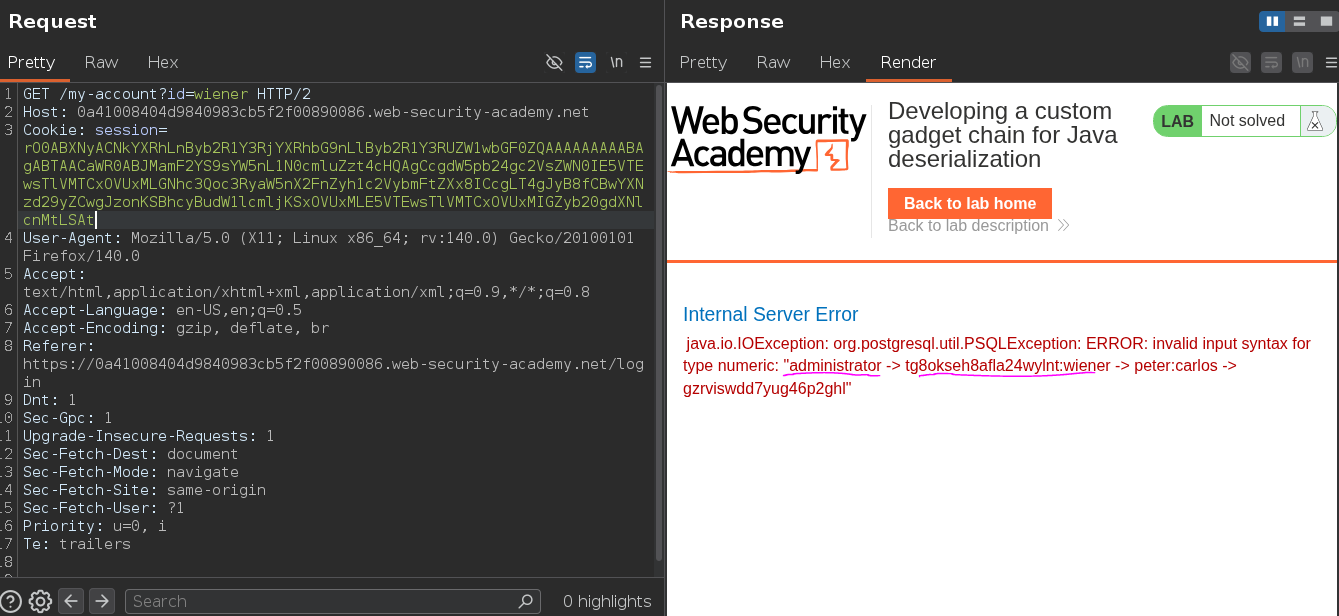Click the Sec-Fetch-Mode: navigate line

pyautogui.click(x=131, y=472)
